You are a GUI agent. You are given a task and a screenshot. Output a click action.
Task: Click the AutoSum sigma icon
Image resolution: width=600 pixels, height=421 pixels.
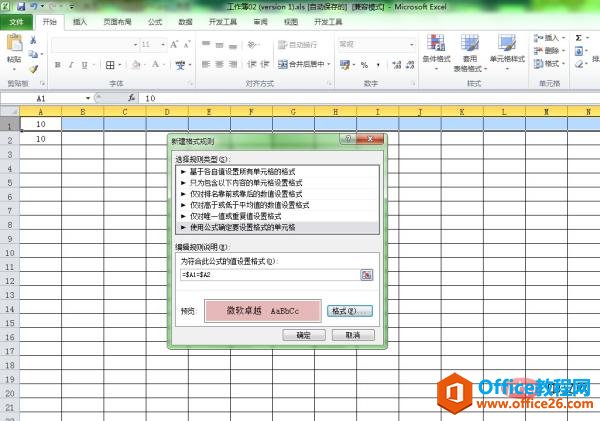[x=579, y=38]
